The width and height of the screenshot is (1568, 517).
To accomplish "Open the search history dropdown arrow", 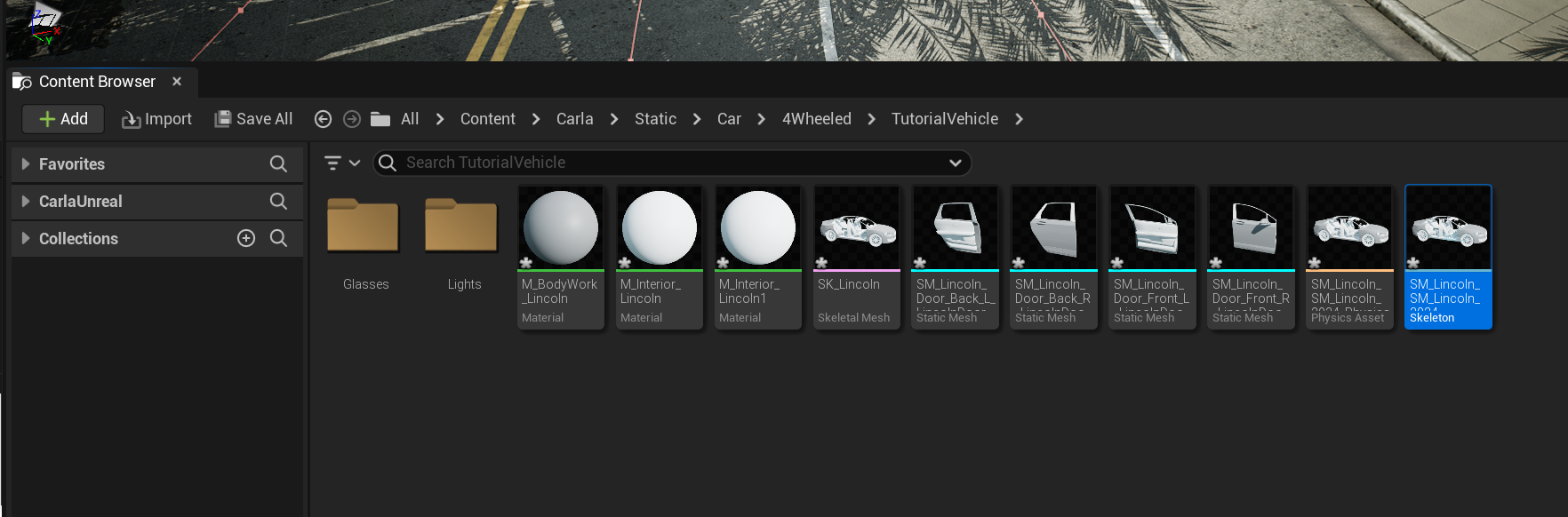I will (x=955, y=163).
